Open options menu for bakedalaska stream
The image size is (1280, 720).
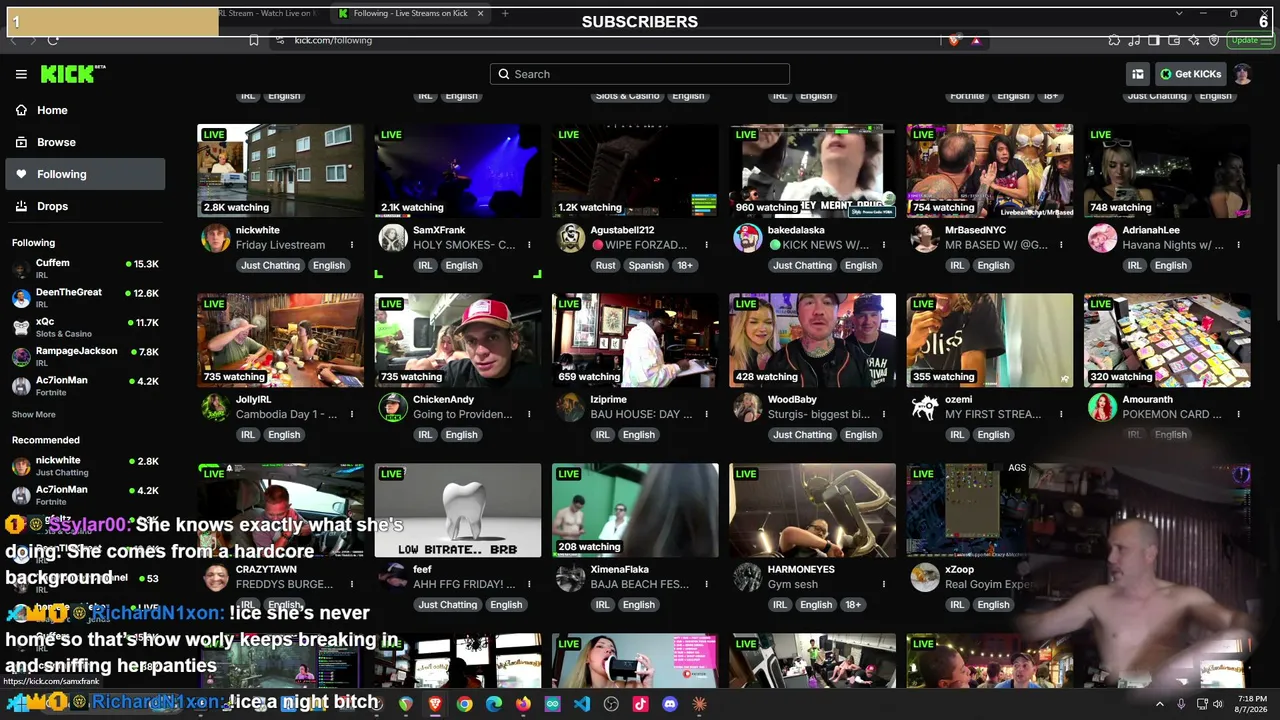tap(884, 245)
